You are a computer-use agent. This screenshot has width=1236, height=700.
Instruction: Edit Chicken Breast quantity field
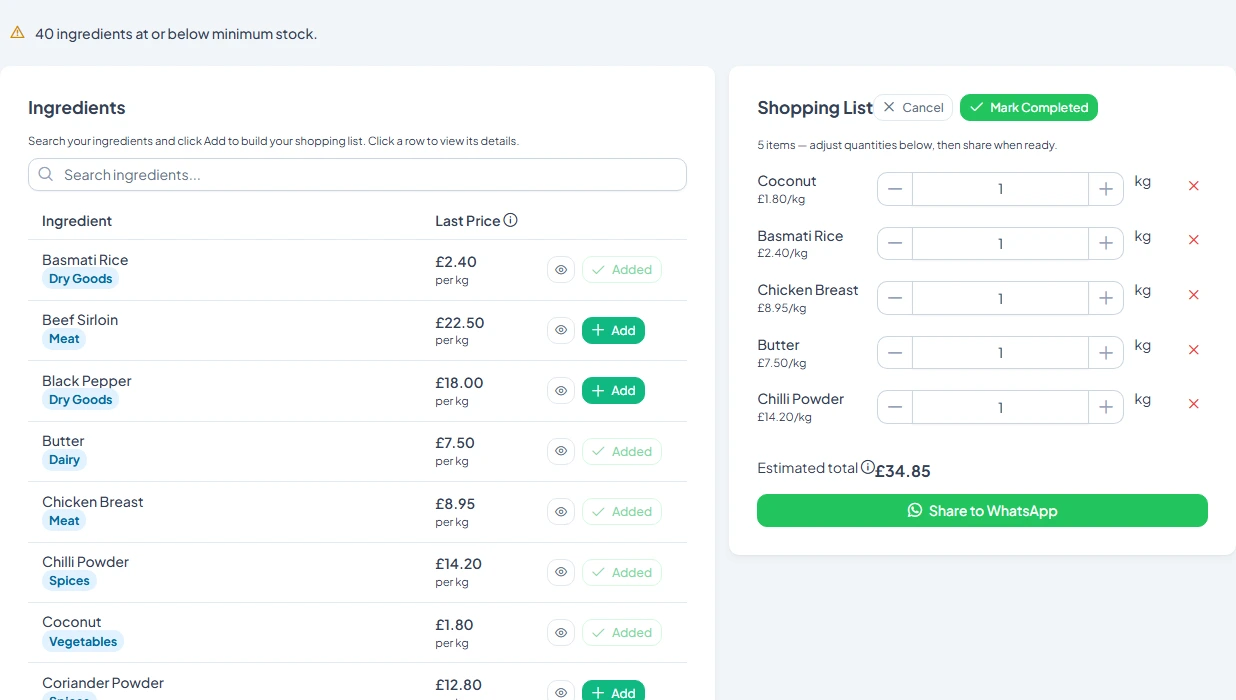1000,298
